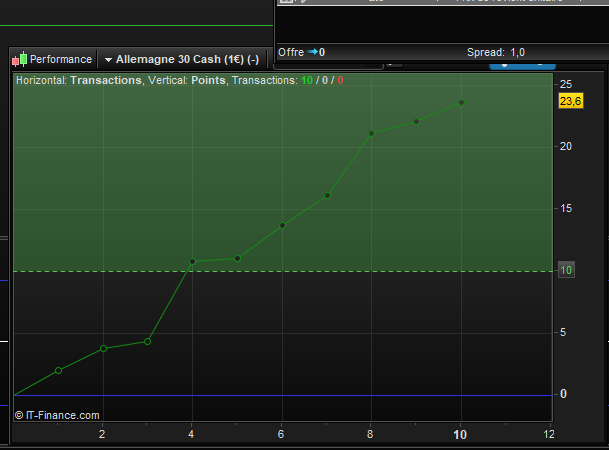Click the Points vertical axis label
Viewport: 609px width, 450px height.
[x=208, y=80]
